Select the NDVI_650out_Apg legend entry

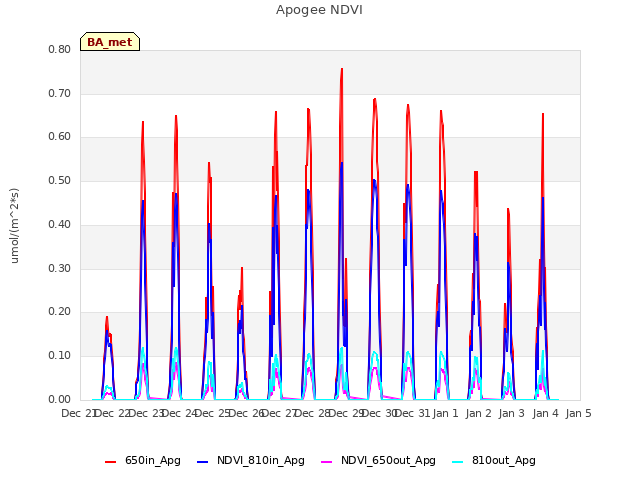click(378, 460)
